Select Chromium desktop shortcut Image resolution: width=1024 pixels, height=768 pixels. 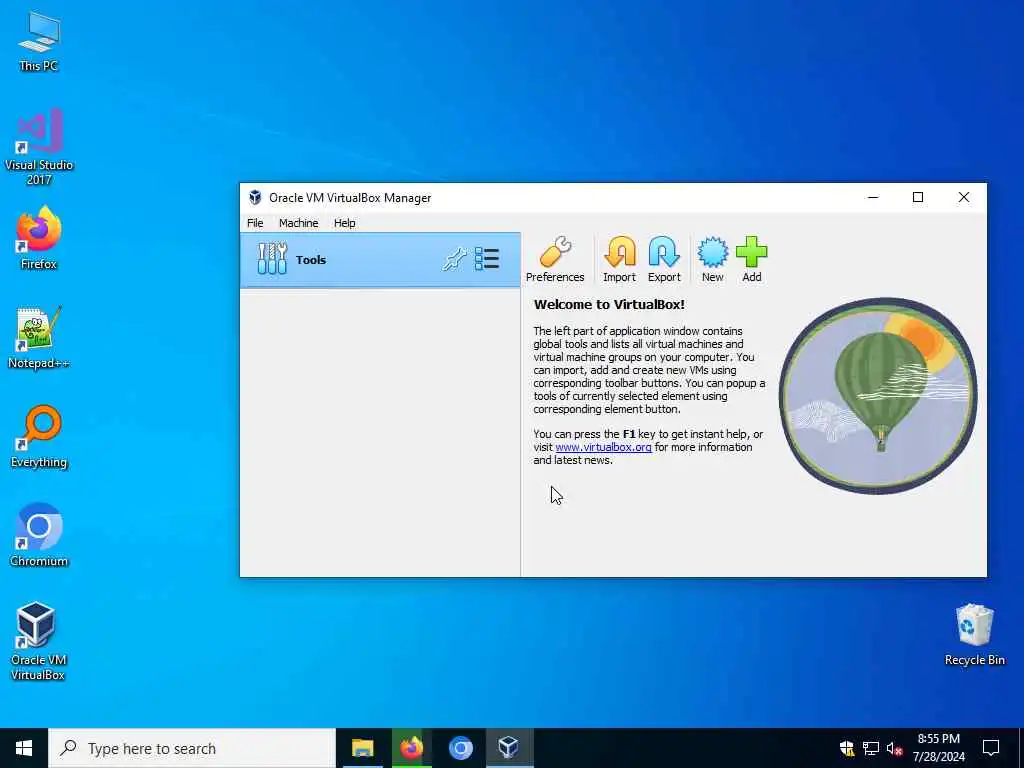click(x=39, y=536)
